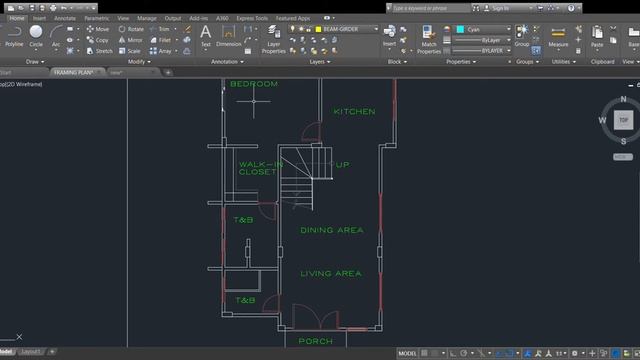Click the Fillet tool
Image resolution: width=640 pixels, height=360 pixels.
click(x=160, y=40)
